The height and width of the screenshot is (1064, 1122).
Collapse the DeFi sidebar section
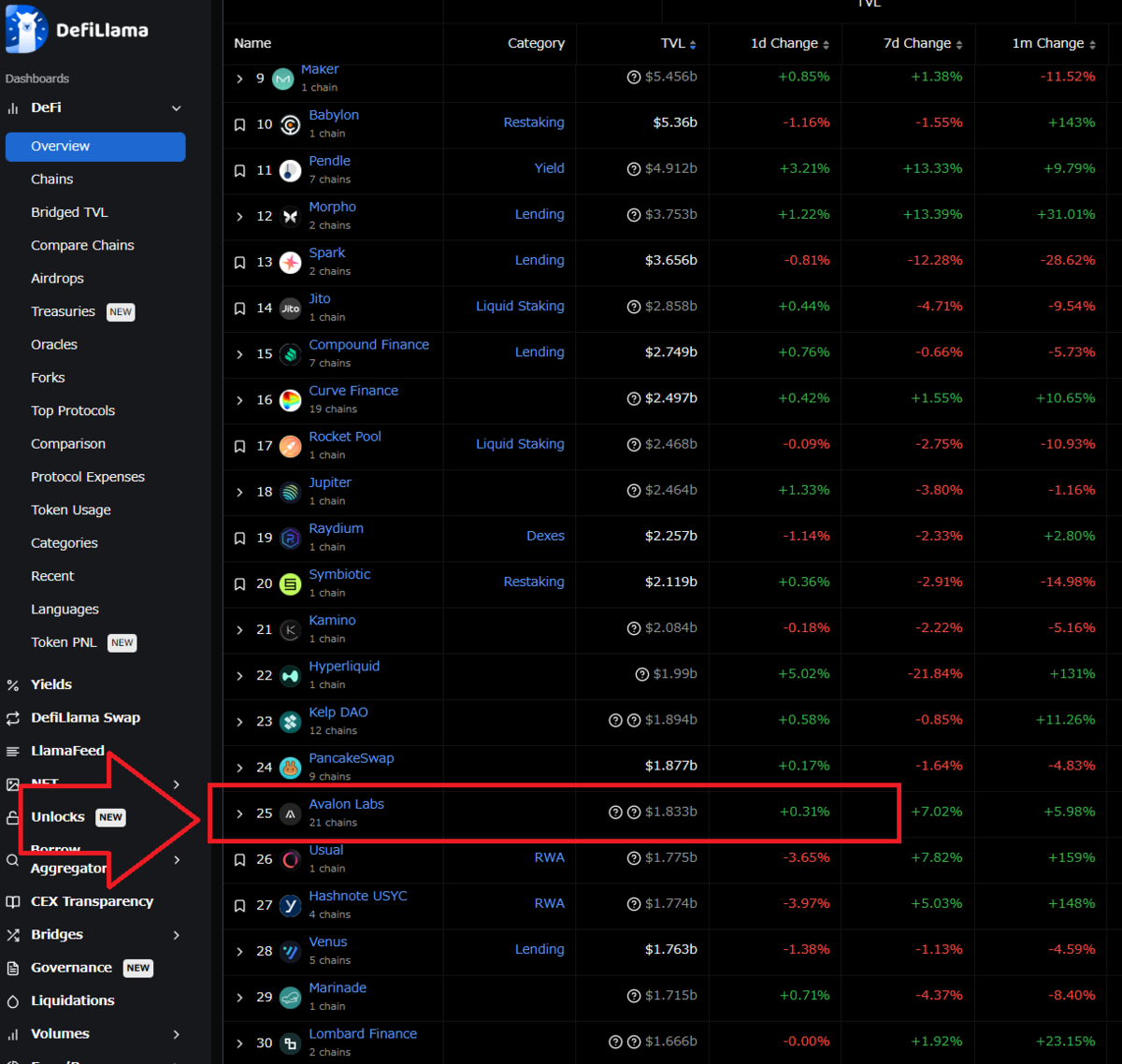tap(177, 108)
